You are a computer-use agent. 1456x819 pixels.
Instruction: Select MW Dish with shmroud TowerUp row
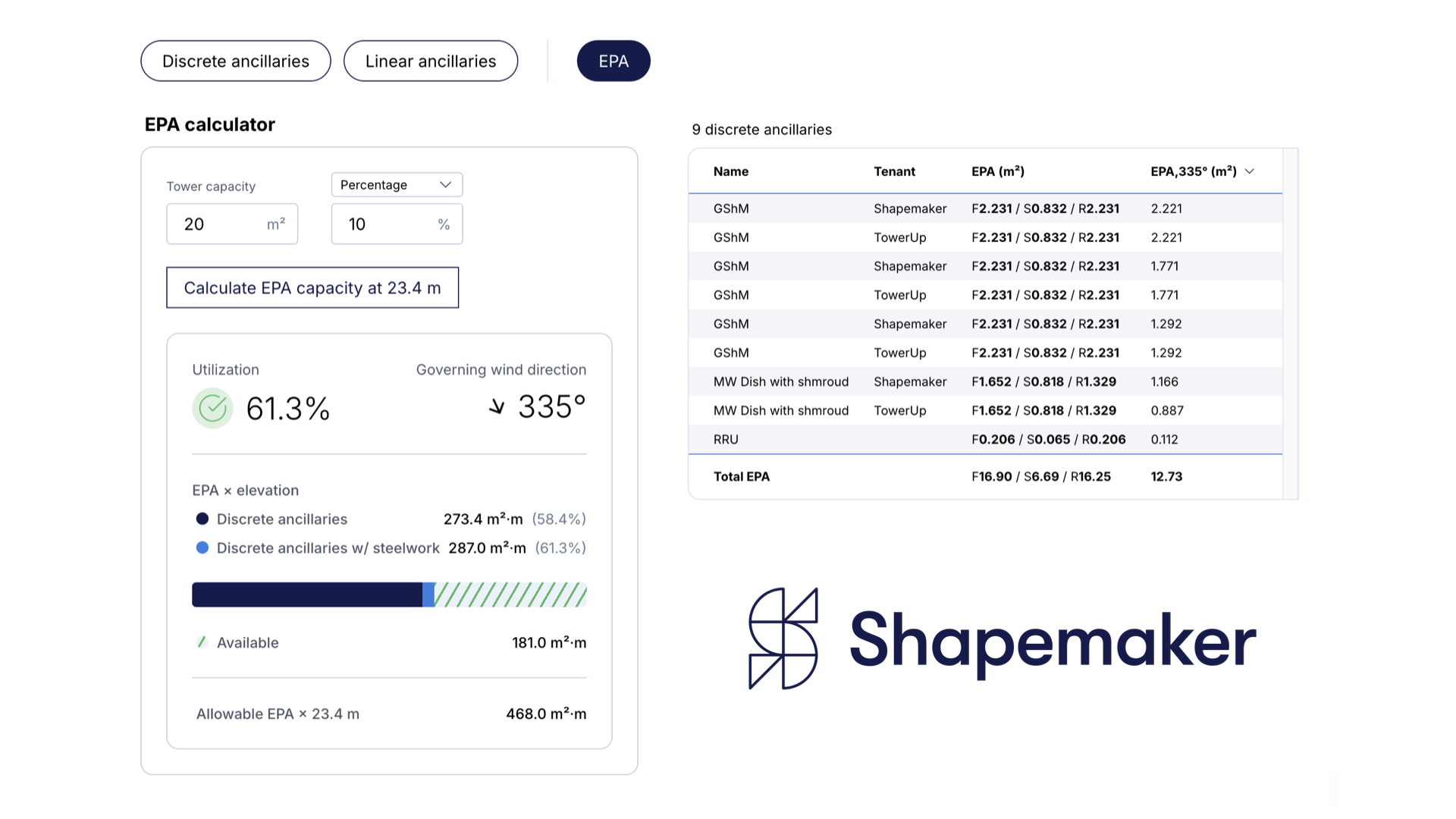(x=985, y=410)
